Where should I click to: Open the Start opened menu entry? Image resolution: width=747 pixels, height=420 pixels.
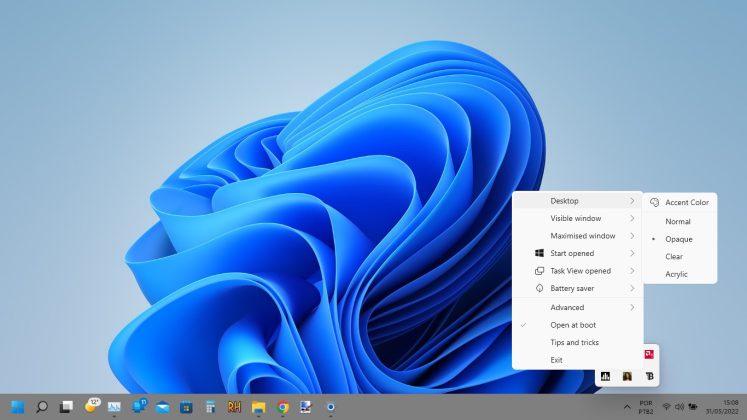coord(577,253)
